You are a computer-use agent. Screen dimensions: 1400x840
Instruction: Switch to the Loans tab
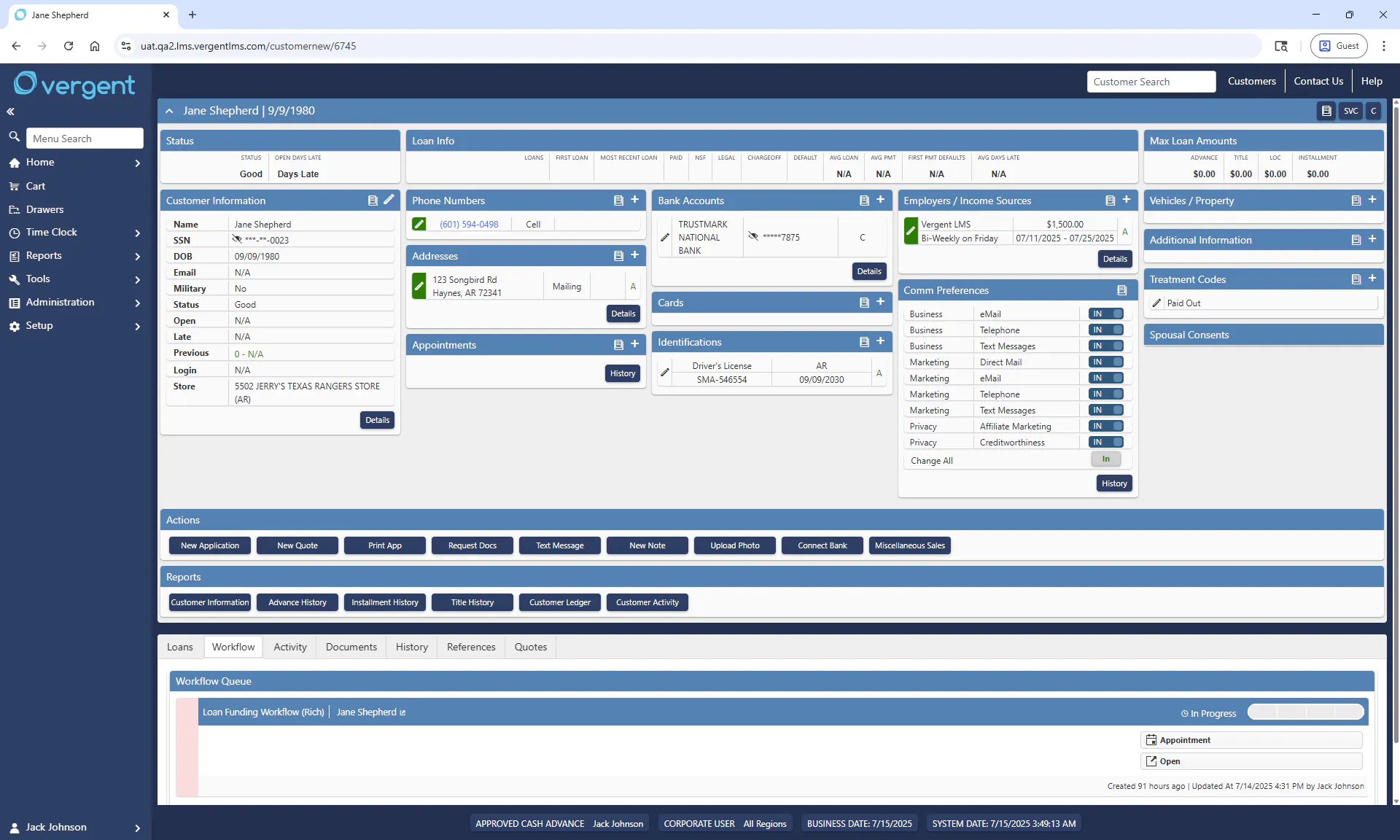click(180, 647)
